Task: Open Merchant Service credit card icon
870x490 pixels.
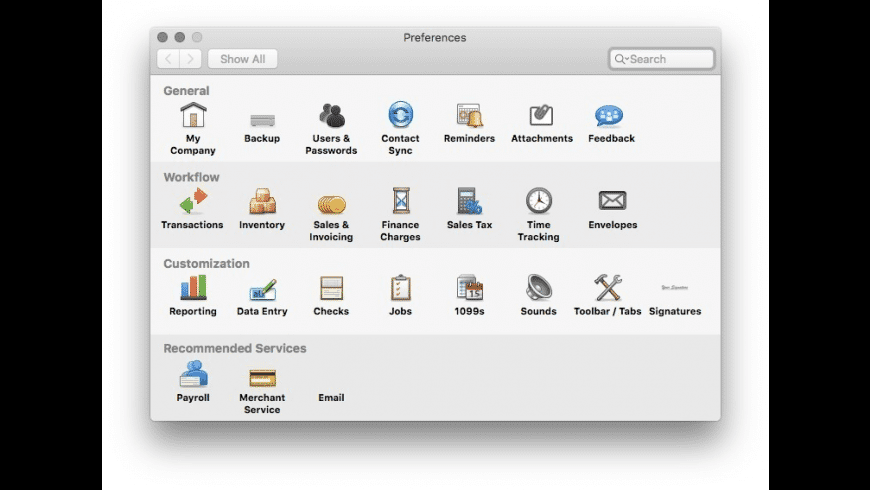Action: point(262,378)
